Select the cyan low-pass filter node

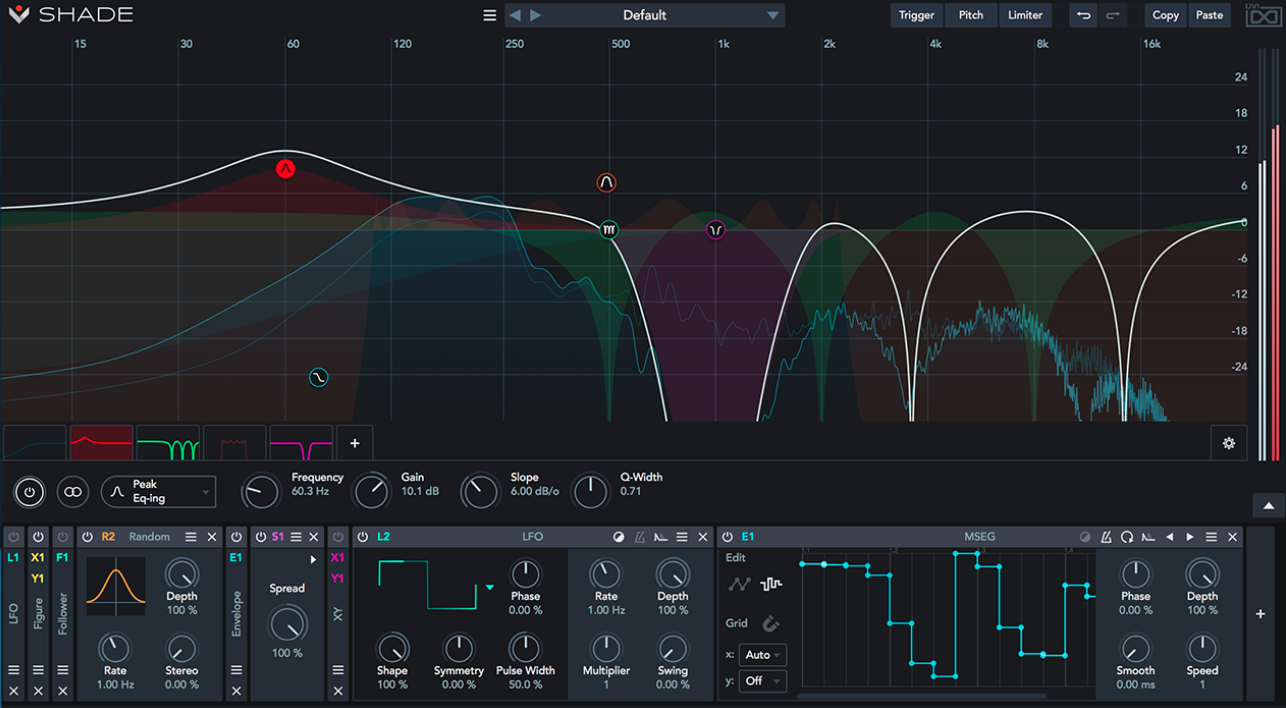(318, 378)
